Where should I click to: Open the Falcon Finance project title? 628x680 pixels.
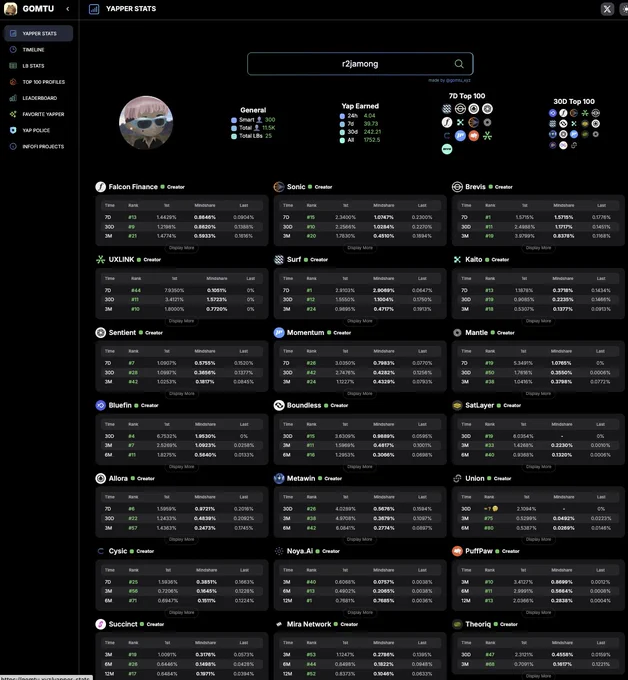click(x=133, y=187)
